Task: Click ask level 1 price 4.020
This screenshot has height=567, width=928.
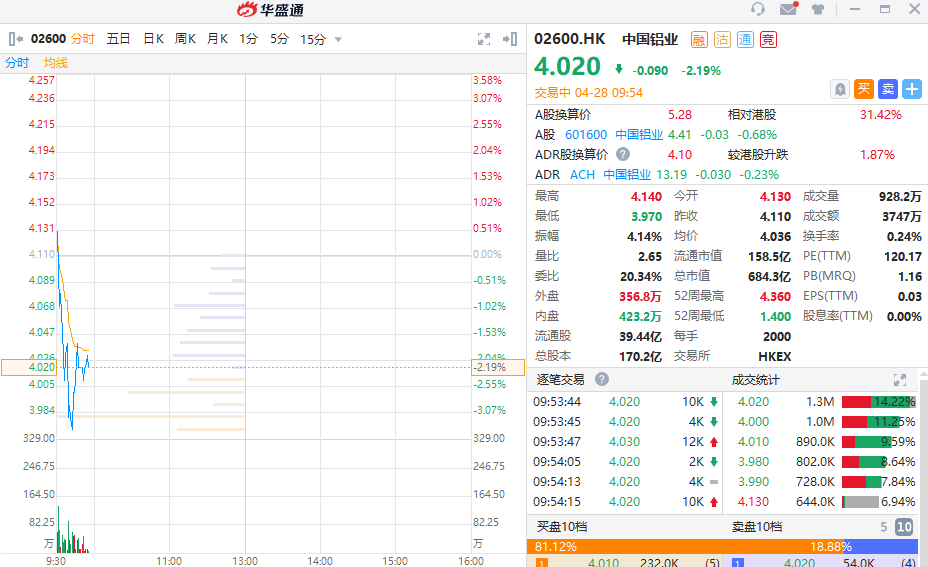Action: click(799, 562)
